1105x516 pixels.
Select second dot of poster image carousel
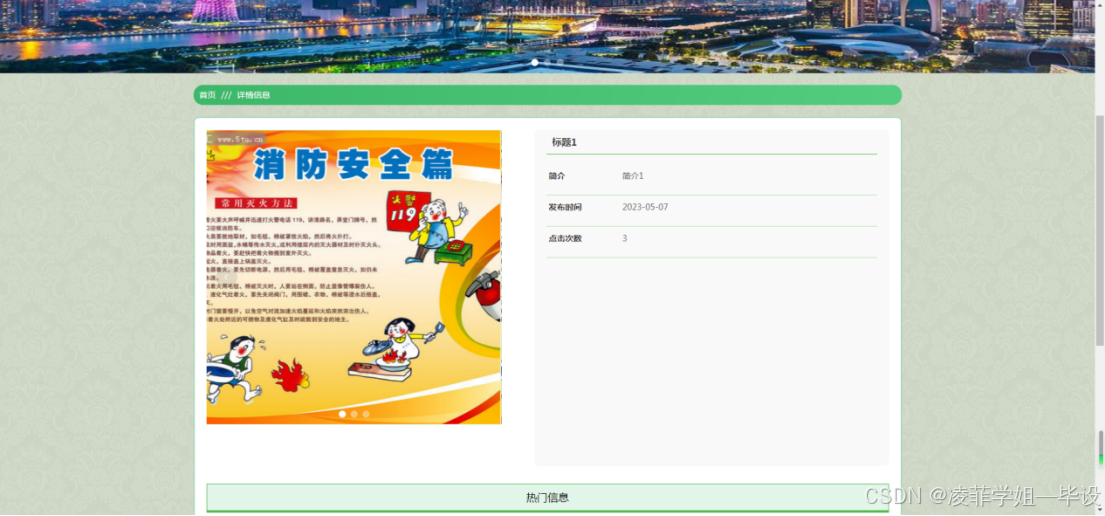(354, 414)
